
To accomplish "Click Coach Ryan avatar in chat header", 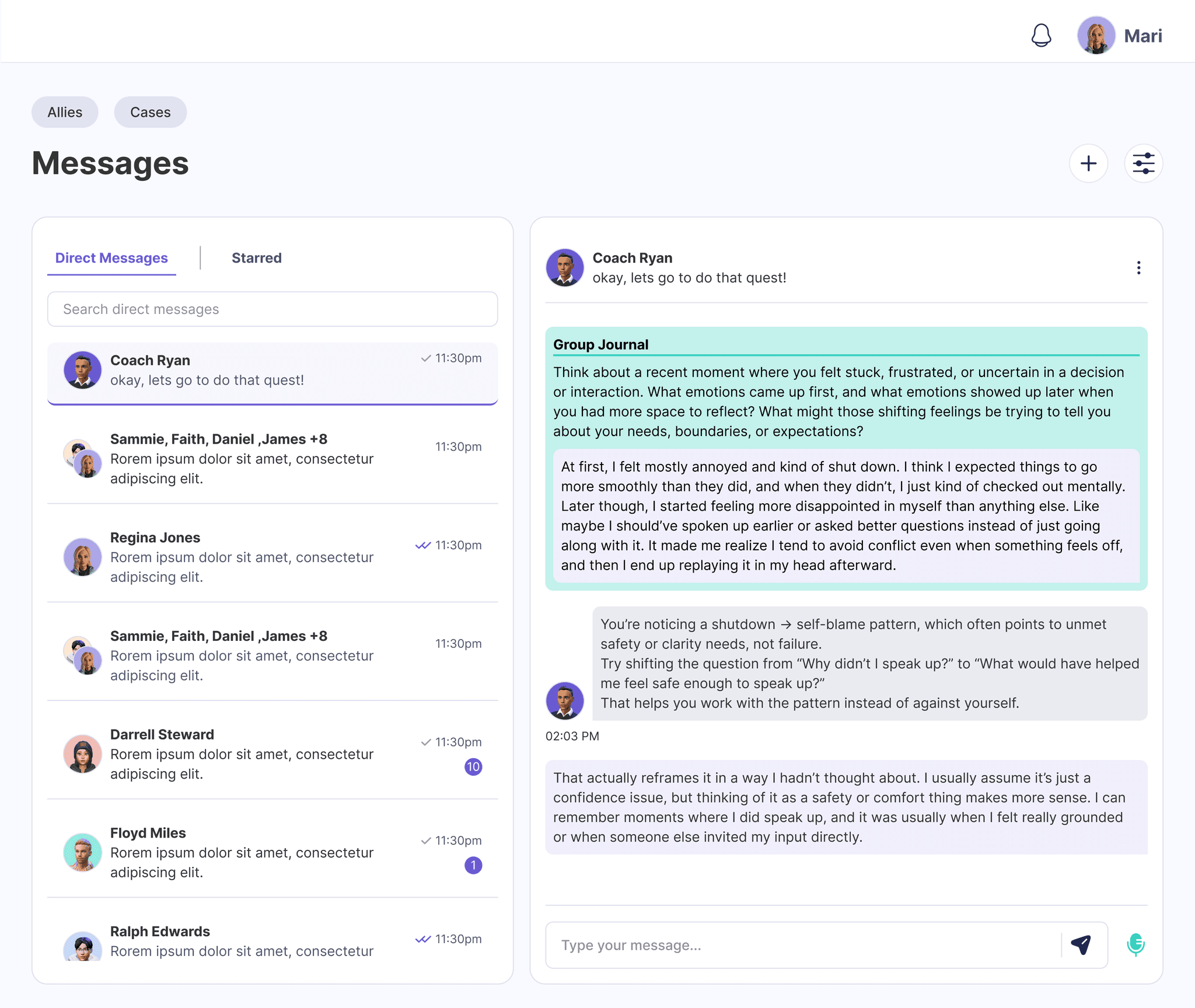I will [565, 268].
